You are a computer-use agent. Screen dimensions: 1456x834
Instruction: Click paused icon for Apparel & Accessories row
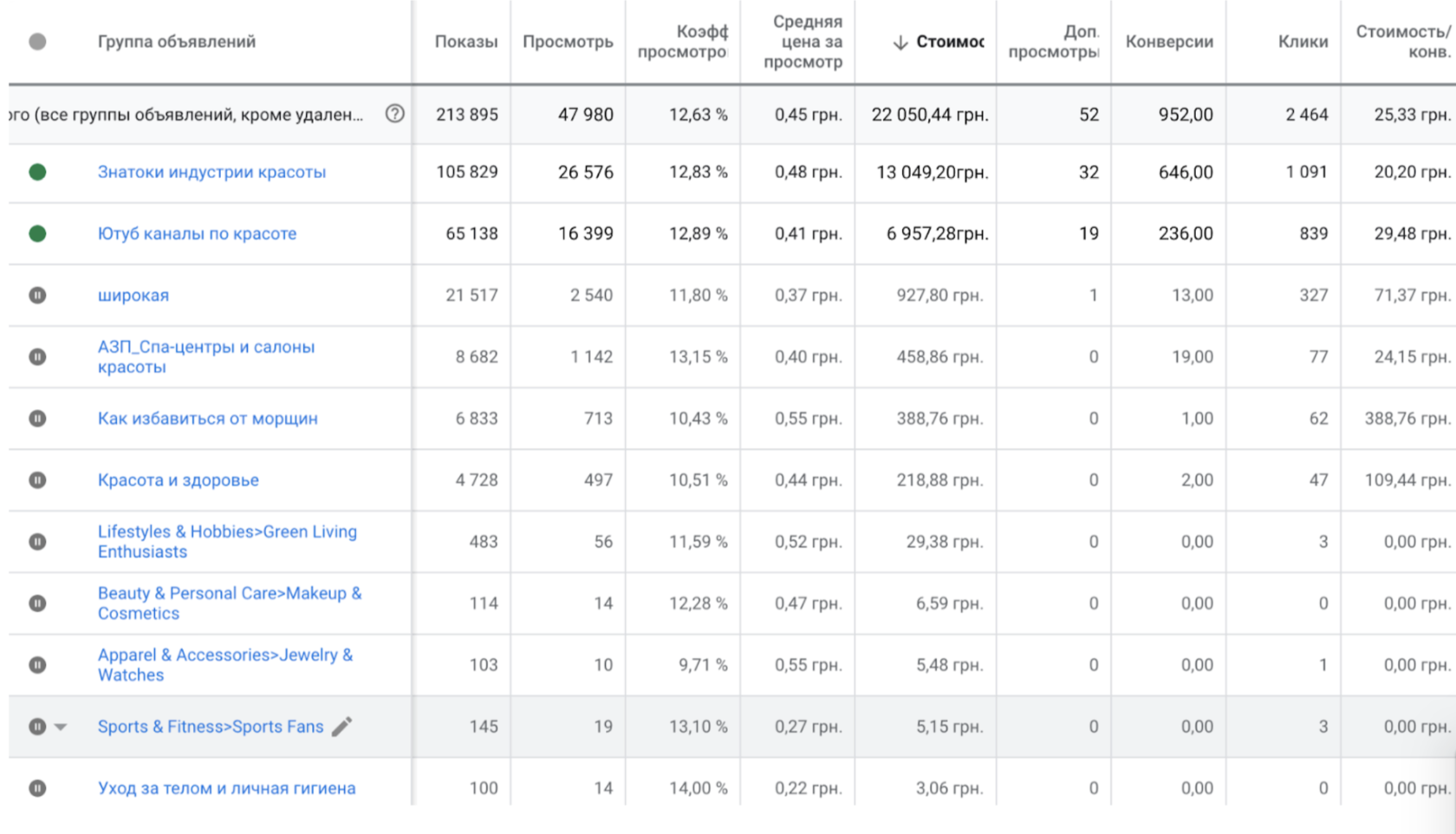(37, 664)
